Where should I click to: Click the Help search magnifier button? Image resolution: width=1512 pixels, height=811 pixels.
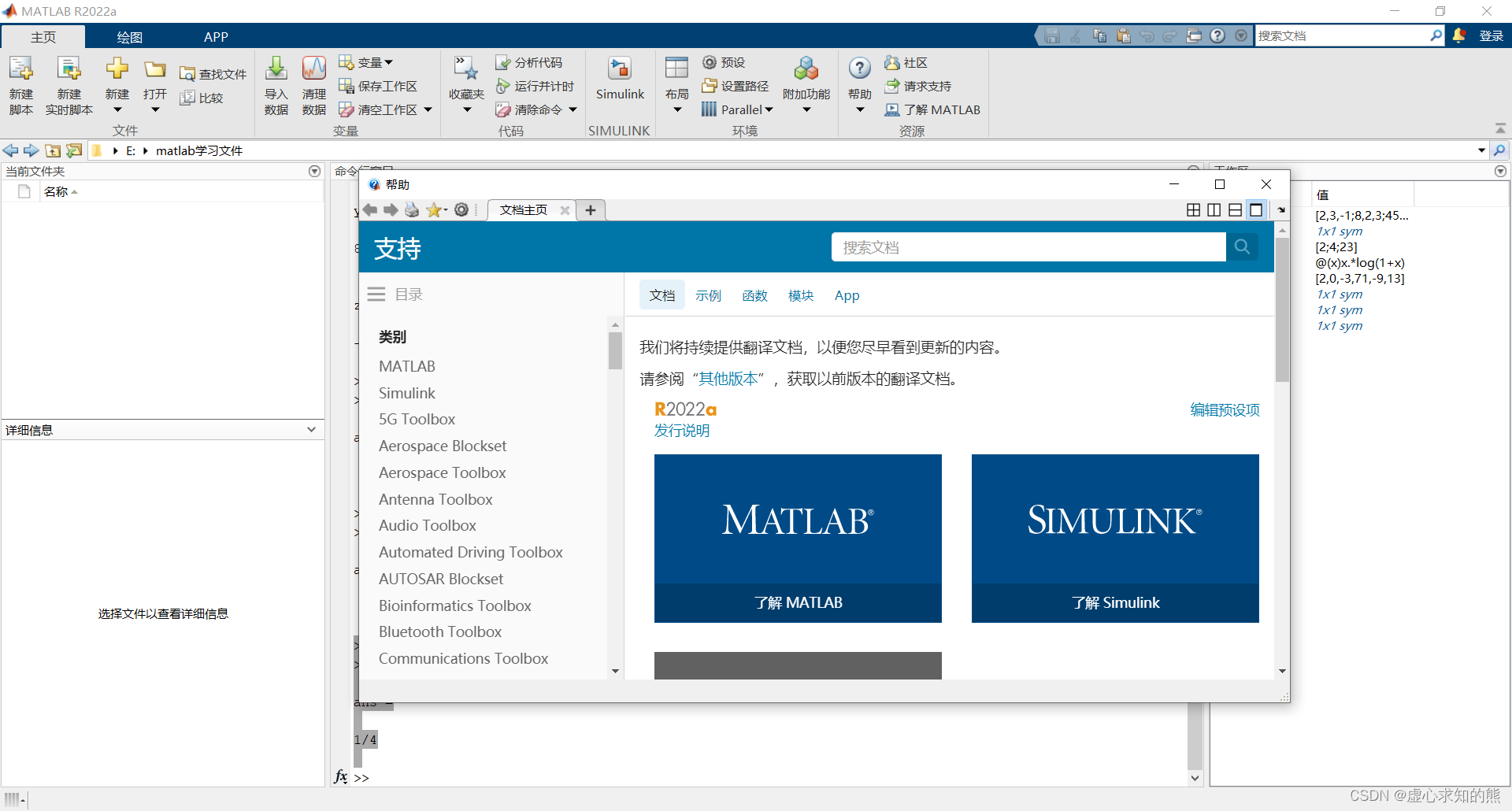coord(1242,246)
